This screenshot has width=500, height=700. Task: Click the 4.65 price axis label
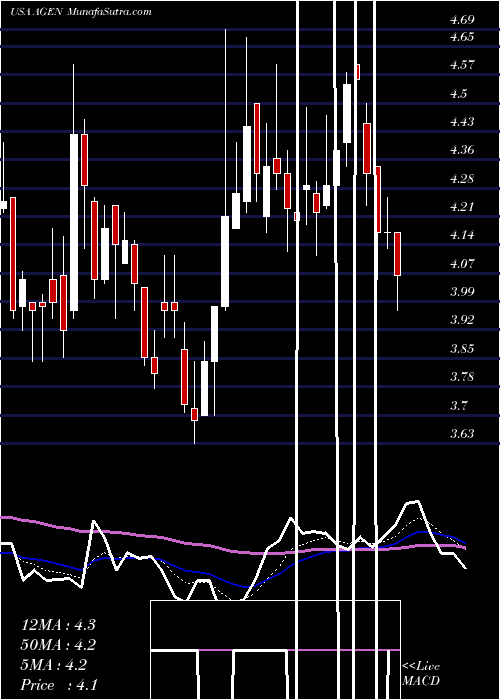462,37
